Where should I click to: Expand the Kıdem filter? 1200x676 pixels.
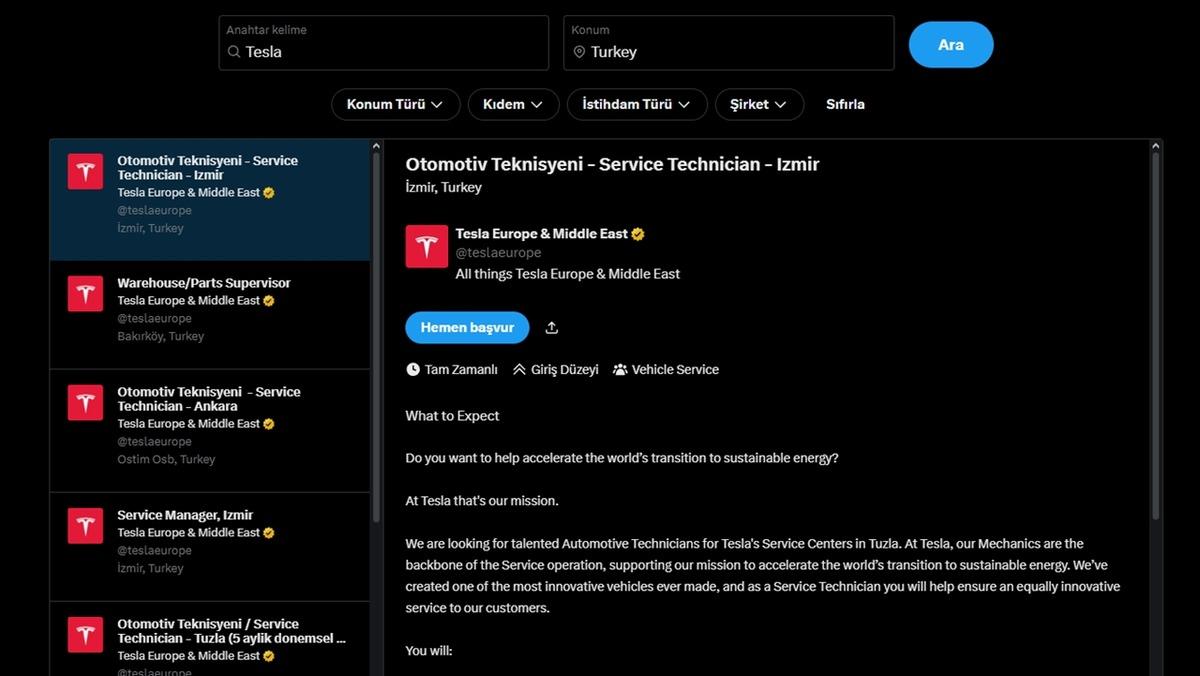coord(513,104)
